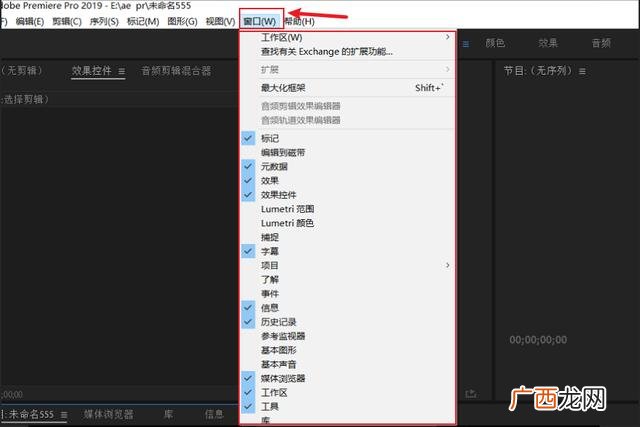Open the 节目 monitor panel menu icon

(582, 71)
